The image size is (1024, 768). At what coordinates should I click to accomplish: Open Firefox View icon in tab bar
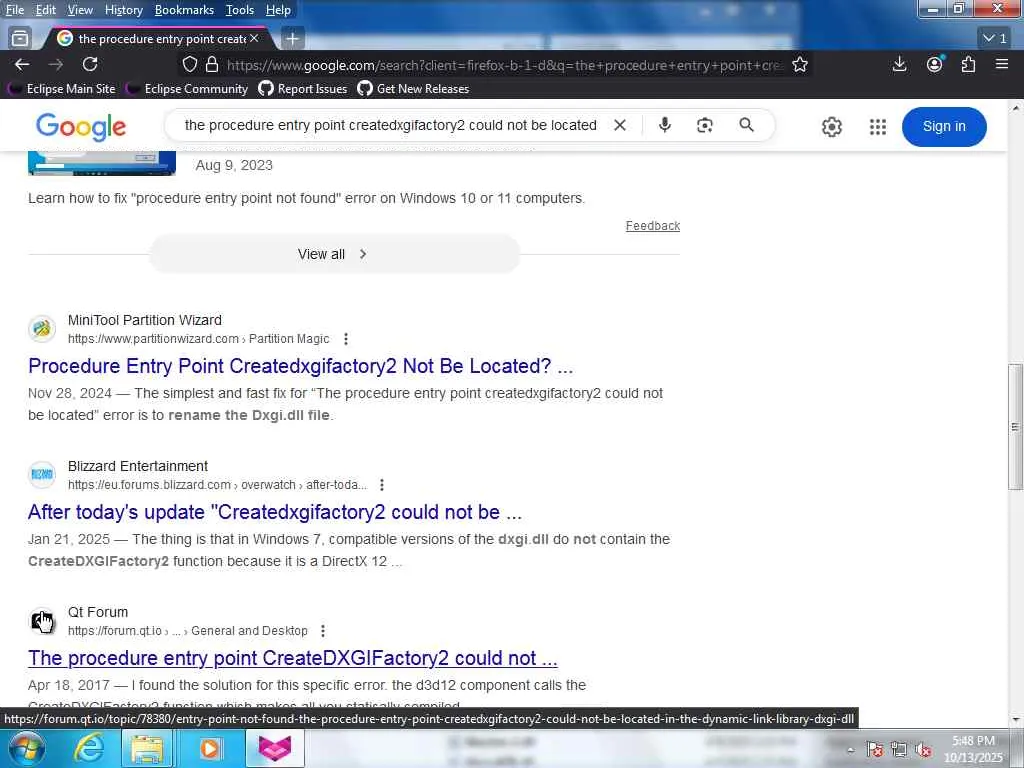click(20, 39)
